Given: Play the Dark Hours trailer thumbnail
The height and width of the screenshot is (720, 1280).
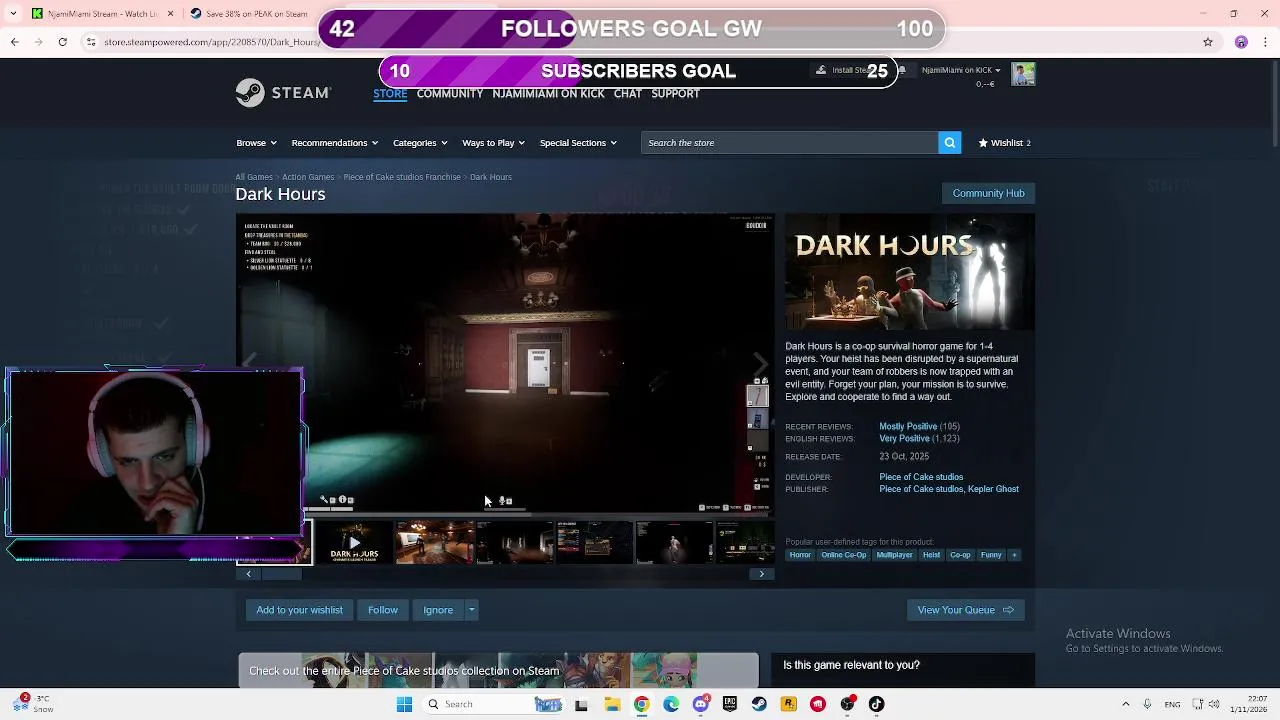Looking at the screenshot, I should [354, 543].
